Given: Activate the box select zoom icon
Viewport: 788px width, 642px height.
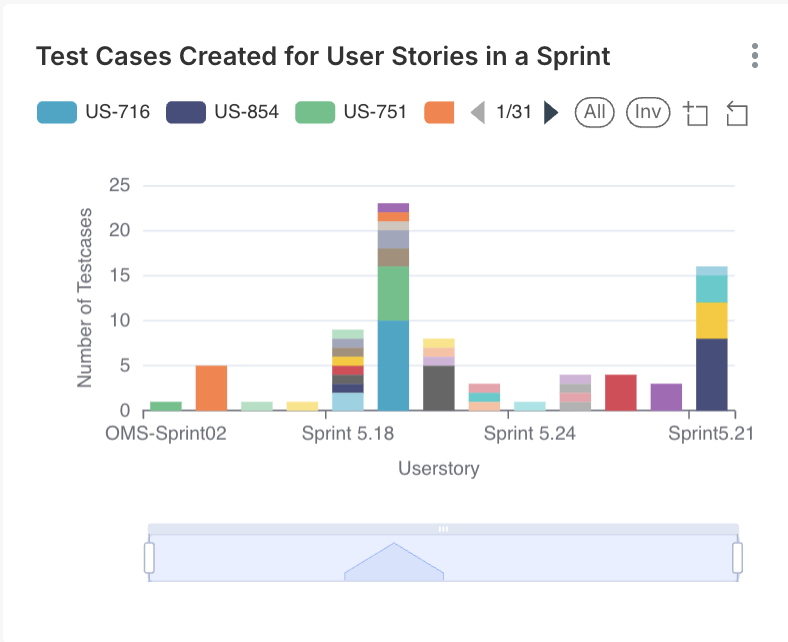Looking at the screenshot, I should click(x=695, y=113).
